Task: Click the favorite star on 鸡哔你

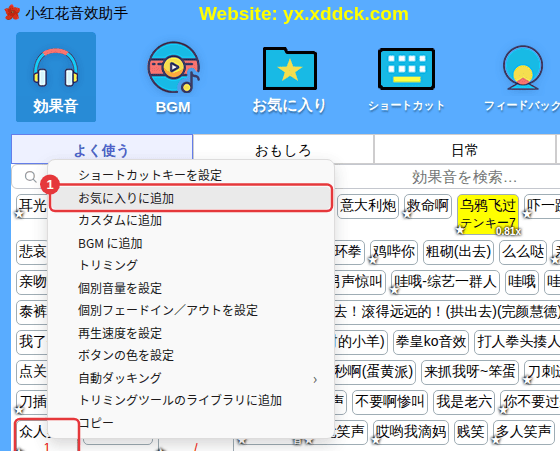Action: 373,261
